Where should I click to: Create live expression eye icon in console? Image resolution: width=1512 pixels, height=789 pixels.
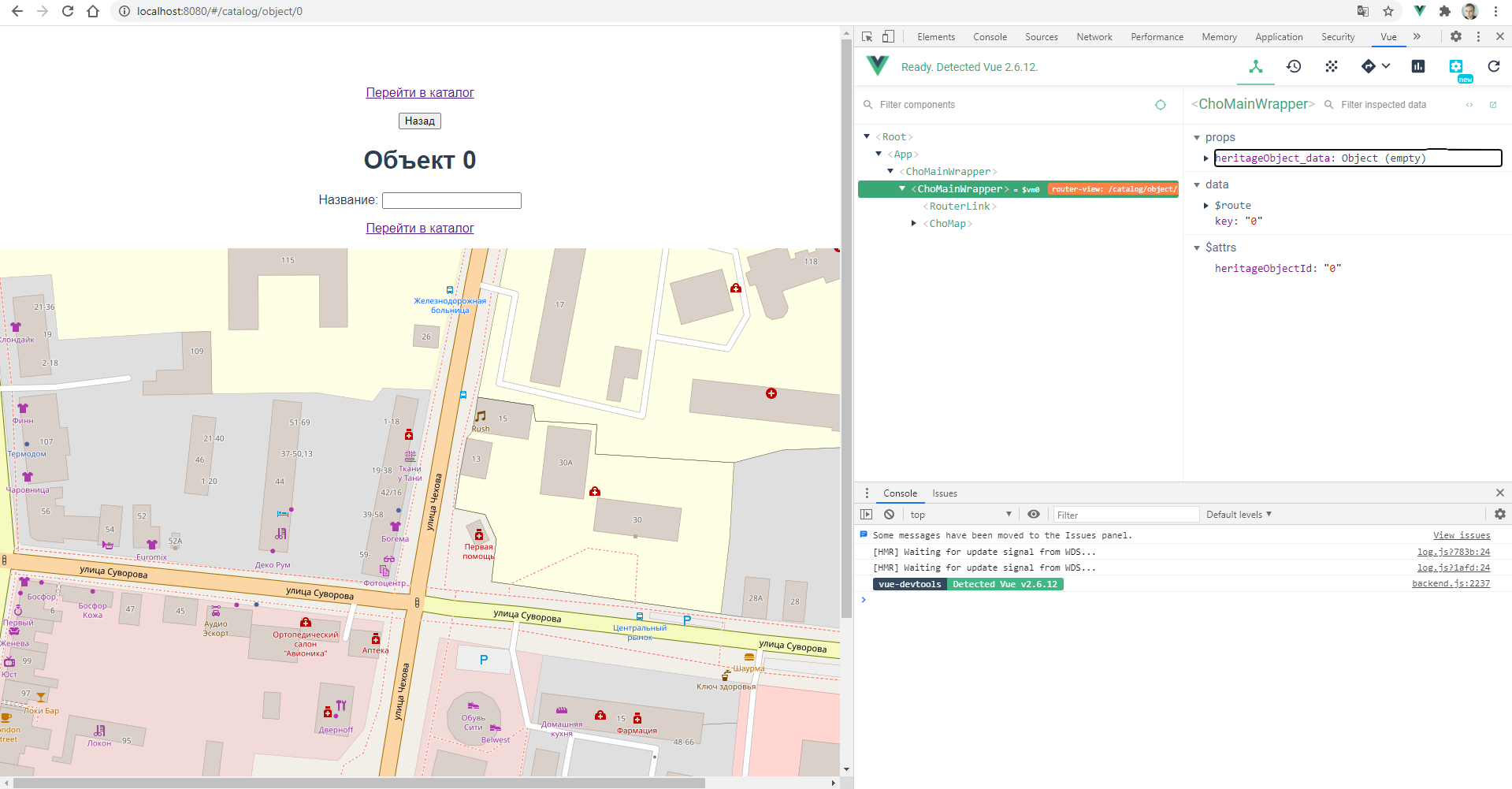point(1034,515)
